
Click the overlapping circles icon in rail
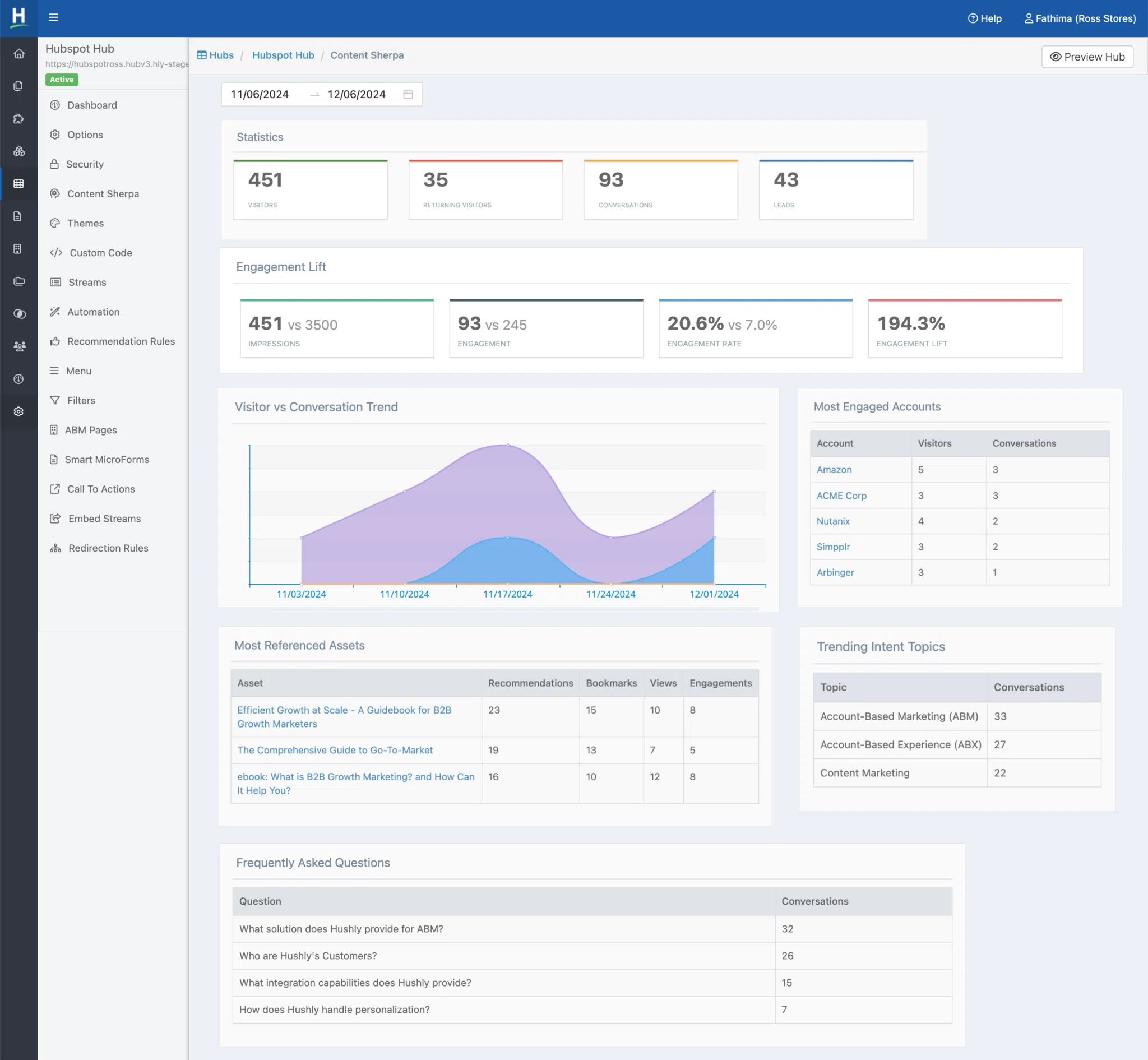point(19,314)
